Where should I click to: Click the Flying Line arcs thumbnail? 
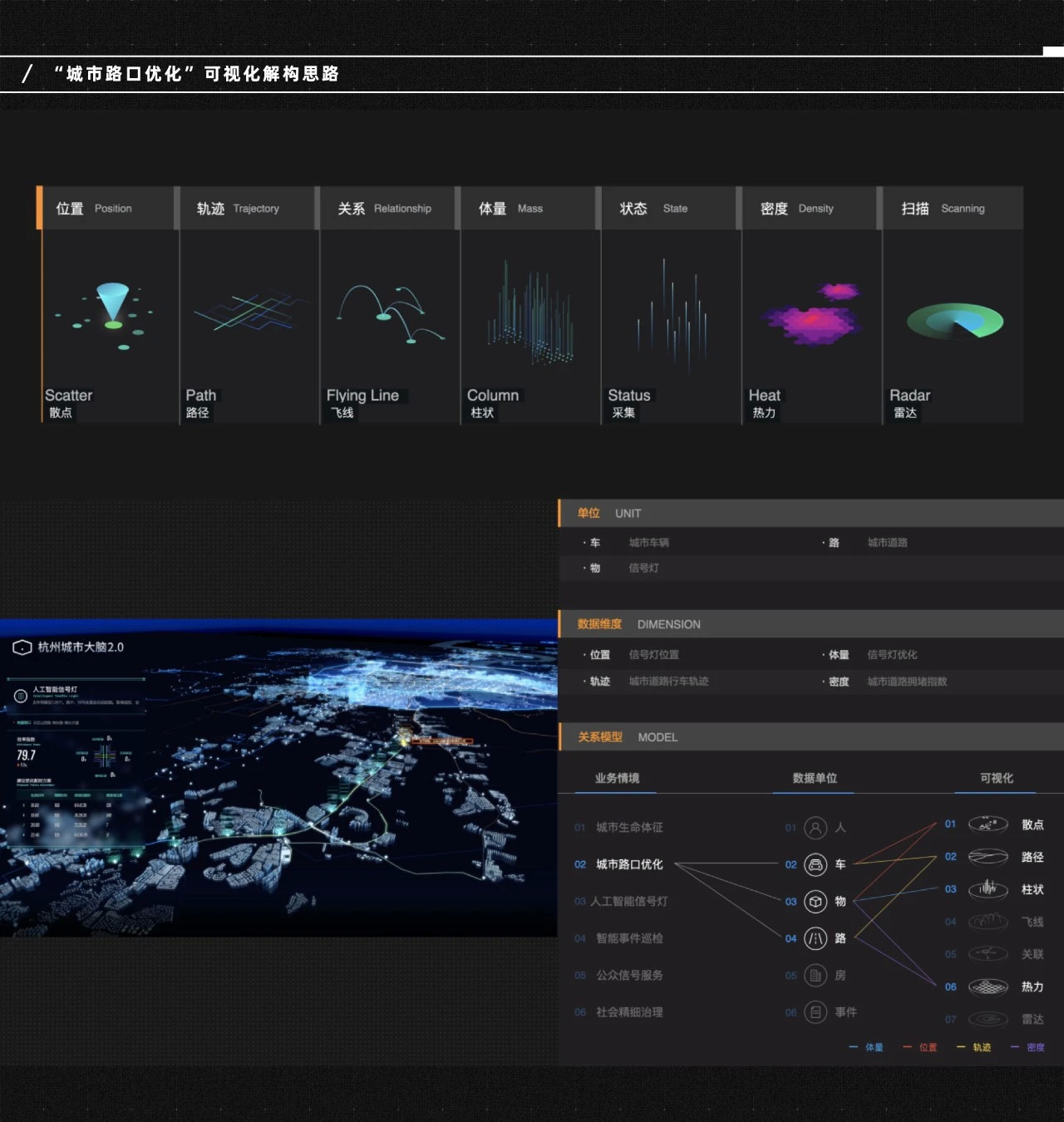pos(389,313)
